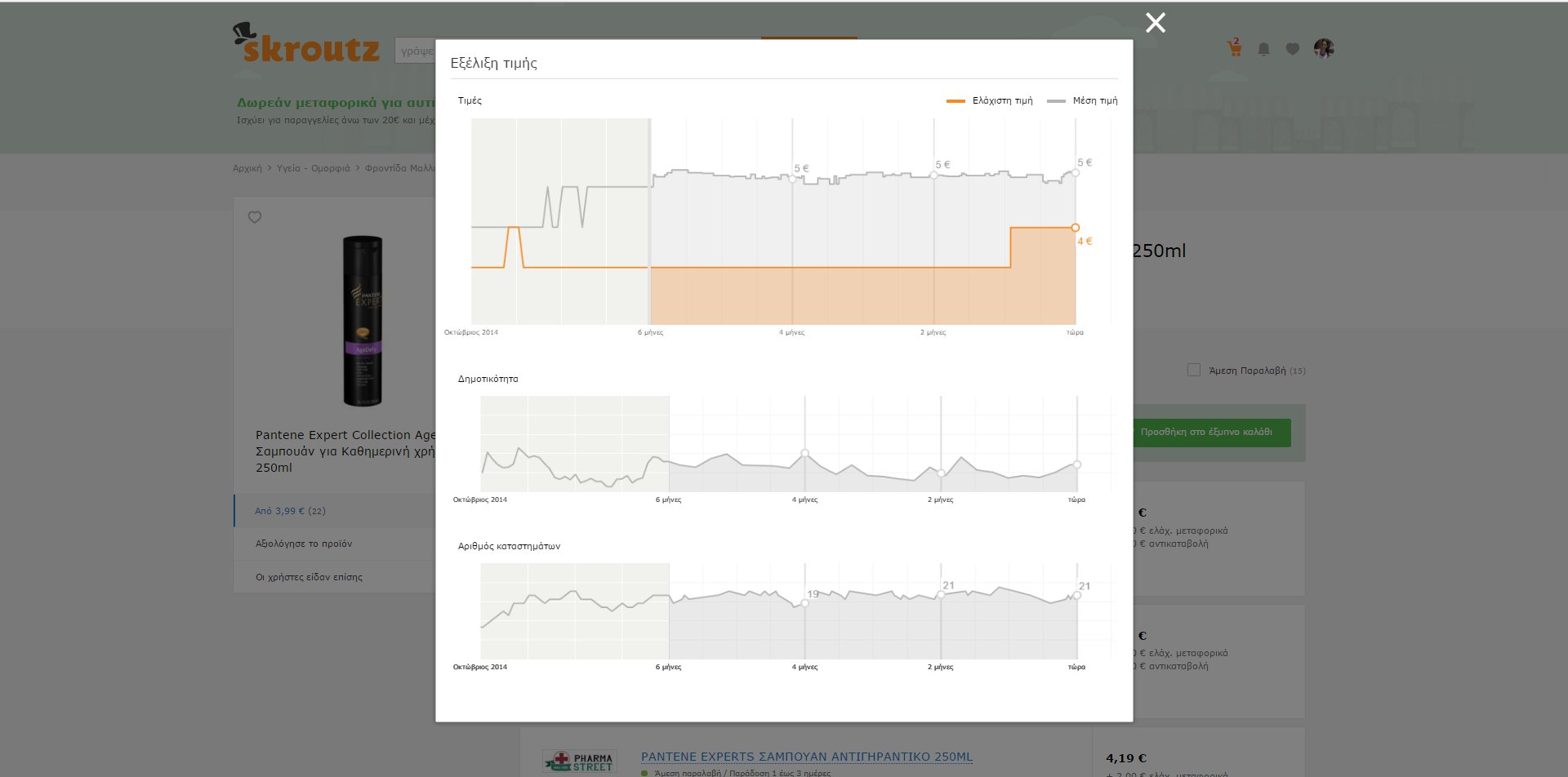
Task: Open the Skroutz homepage logo
Action: 306,43
